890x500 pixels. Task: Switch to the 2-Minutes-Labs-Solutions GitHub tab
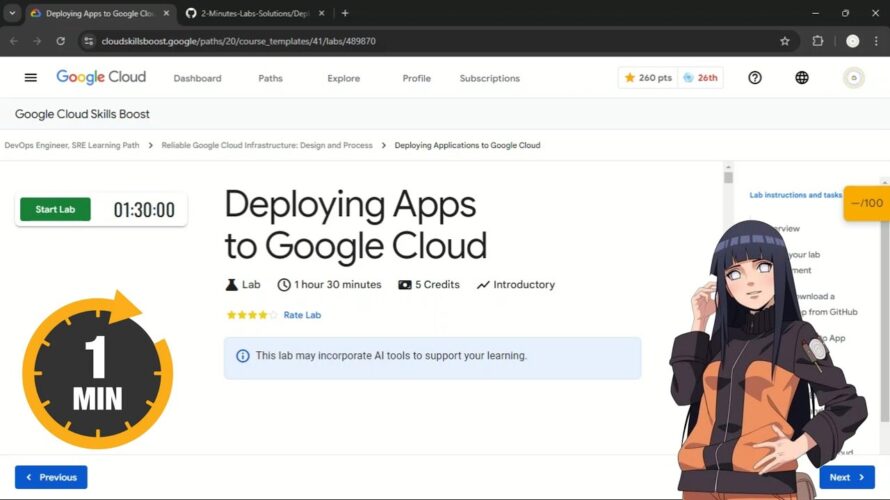click(x=255, y=13)
